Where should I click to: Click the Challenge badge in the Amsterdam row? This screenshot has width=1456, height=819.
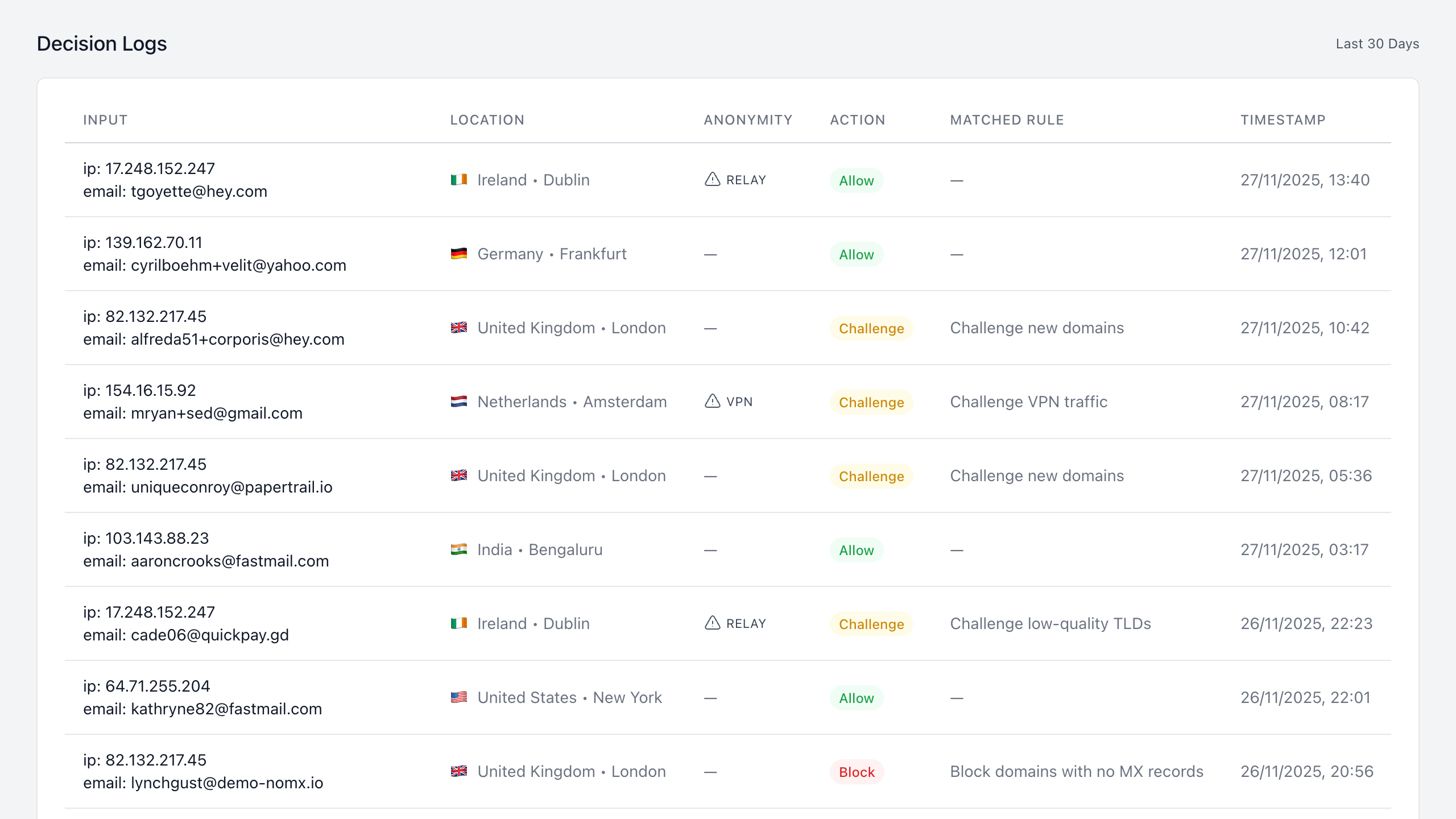coord(871,402)
